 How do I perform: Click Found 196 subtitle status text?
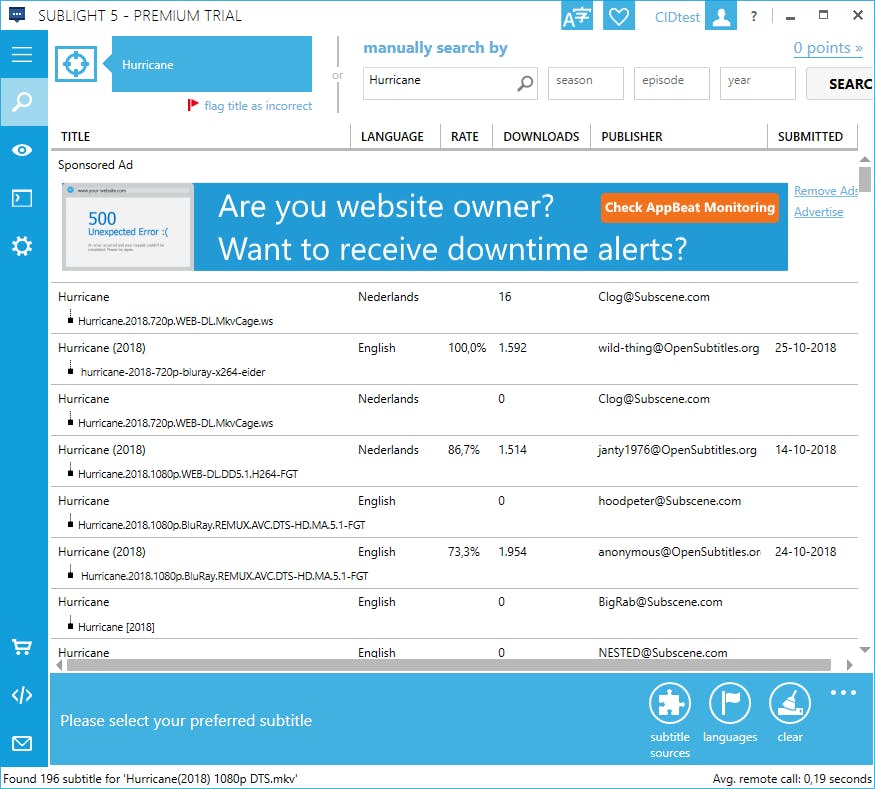tap(150, 778)
